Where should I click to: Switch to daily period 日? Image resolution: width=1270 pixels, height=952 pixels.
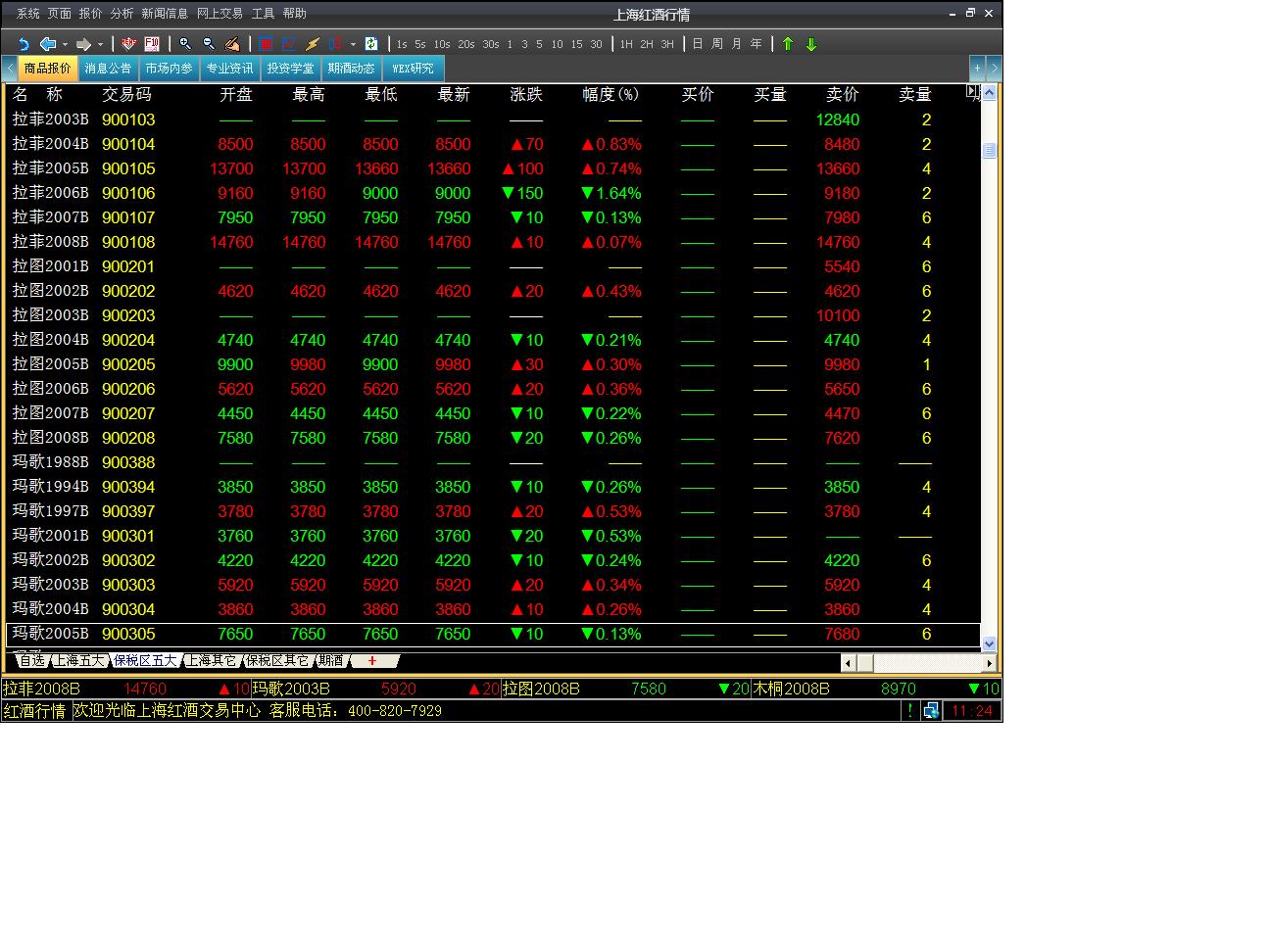[x=698, y=44]
